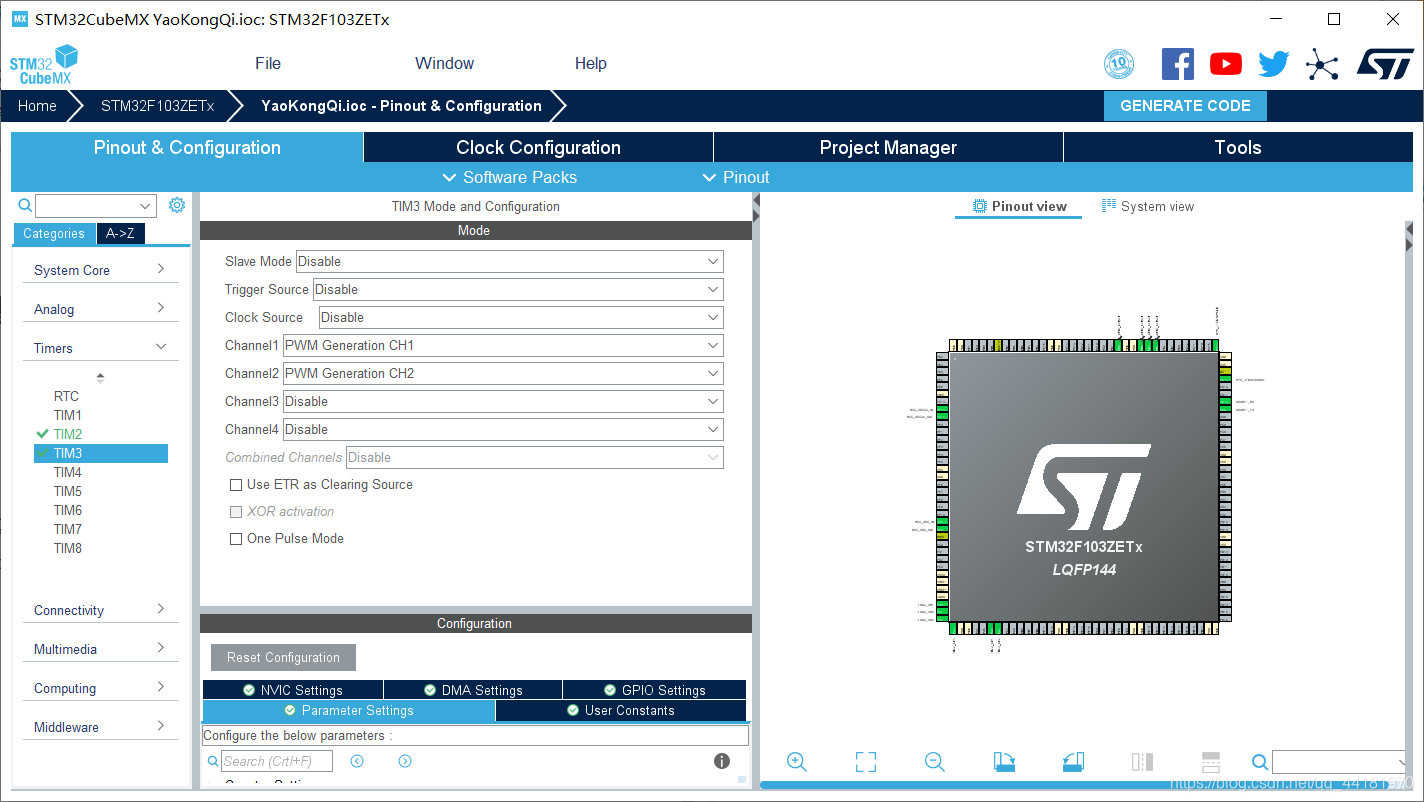Toggle horizontal split view icon
Image resolution: width=1424 pixels, height=802 pixels.
click(1210, 762)
